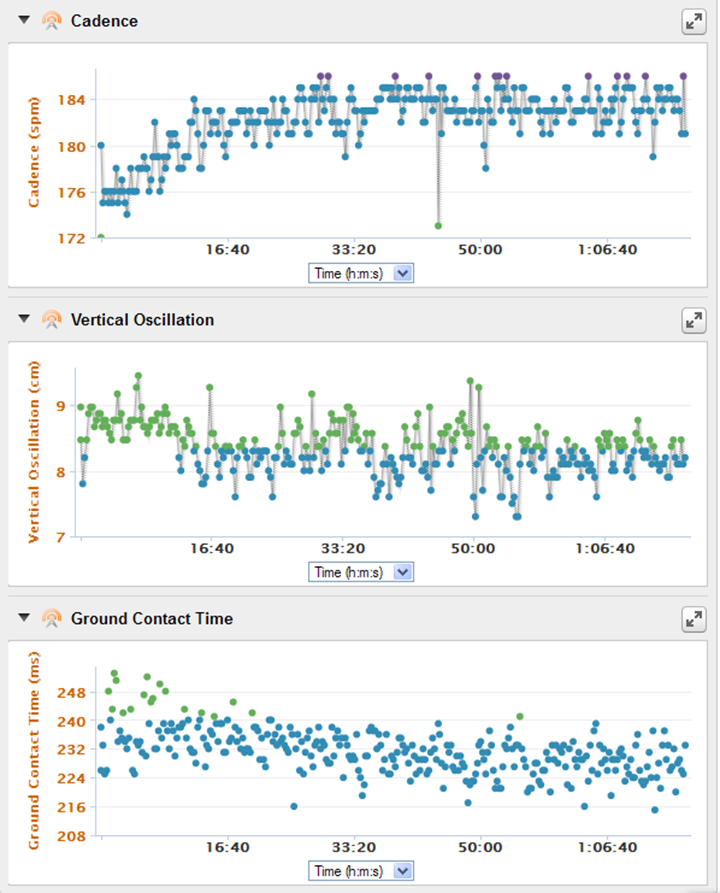Click the Cadence section title
720x893 pixels.
[x=104, y=21]
